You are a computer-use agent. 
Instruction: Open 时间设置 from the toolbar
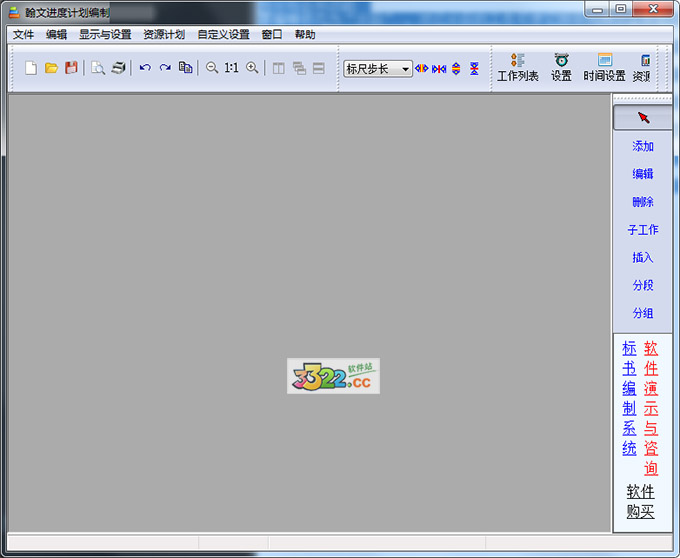coord(604,68)
